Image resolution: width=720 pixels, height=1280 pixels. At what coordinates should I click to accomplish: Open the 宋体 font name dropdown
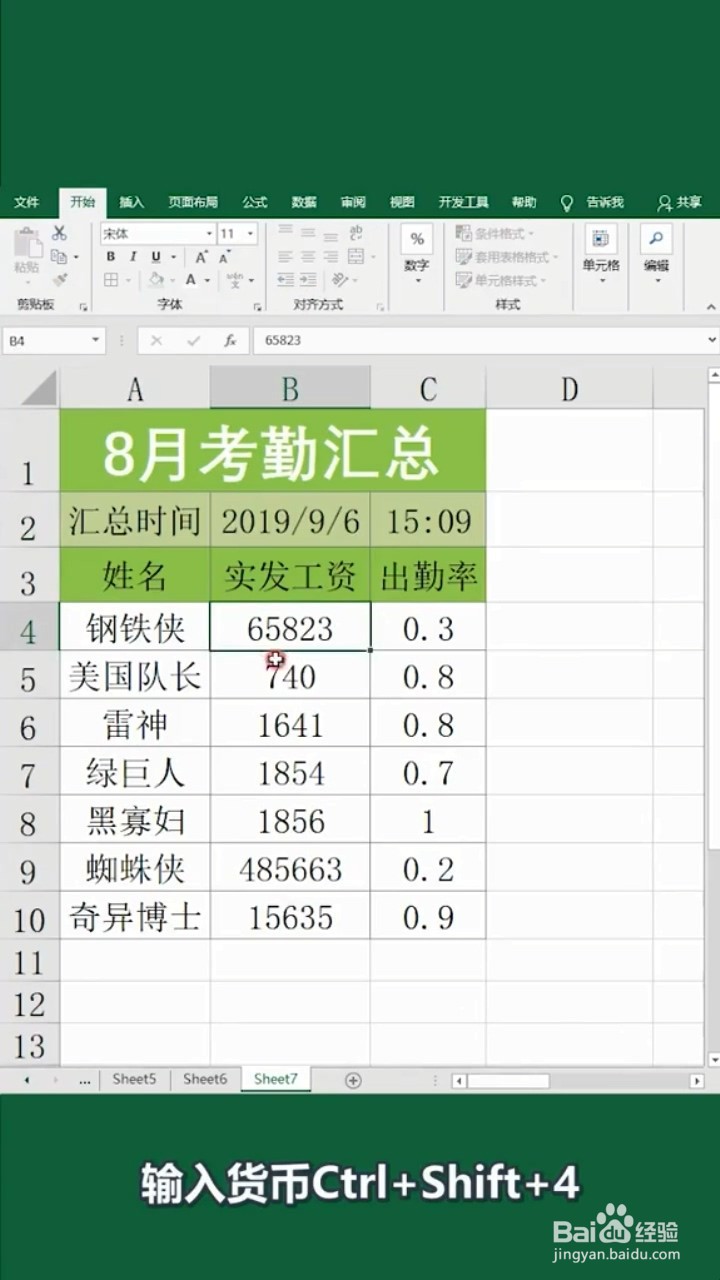coord(209,234)
